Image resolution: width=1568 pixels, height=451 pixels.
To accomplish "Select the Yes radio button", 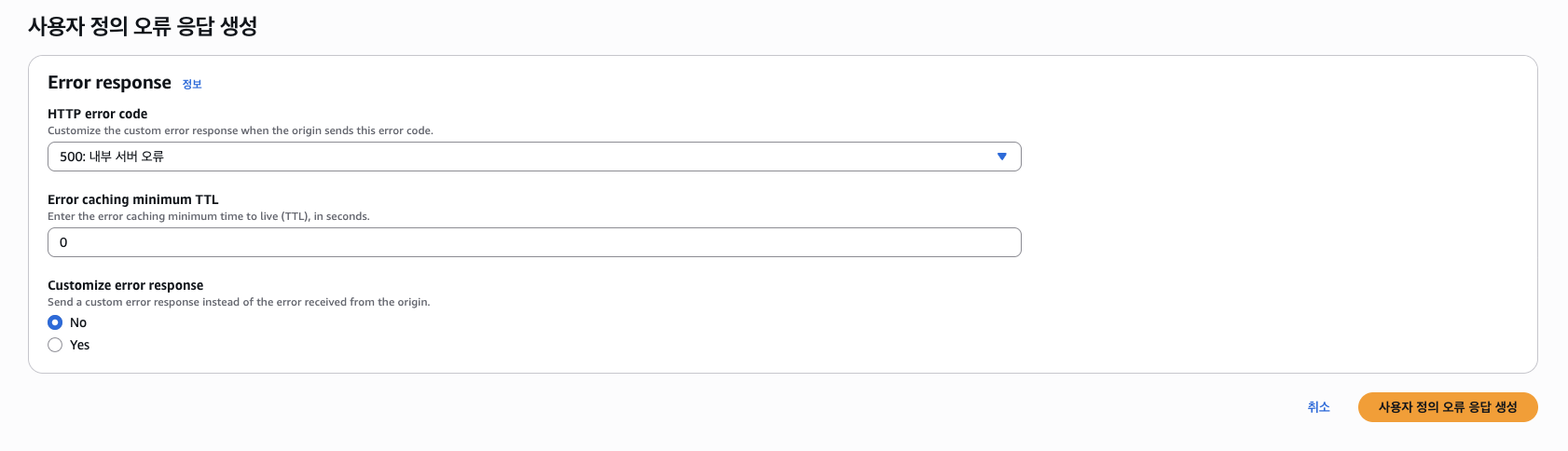I will 55,345.
